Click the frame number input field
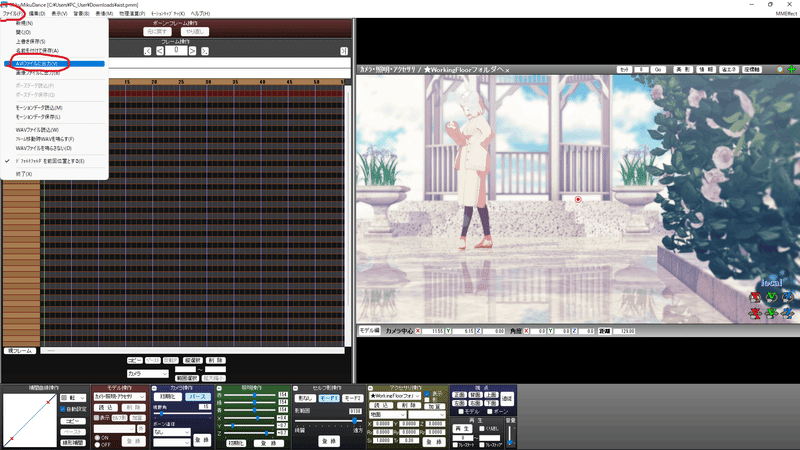Screen dimensions: 800x450 (x=176, y=51)
